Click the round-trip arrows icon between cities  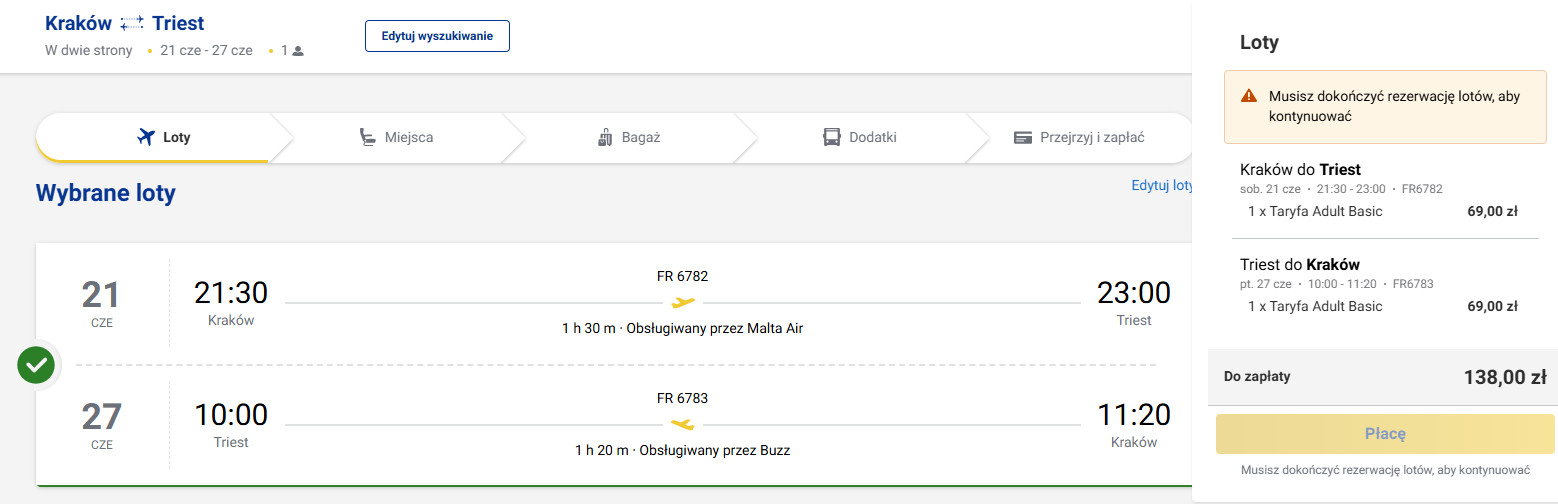pos(132,23)
